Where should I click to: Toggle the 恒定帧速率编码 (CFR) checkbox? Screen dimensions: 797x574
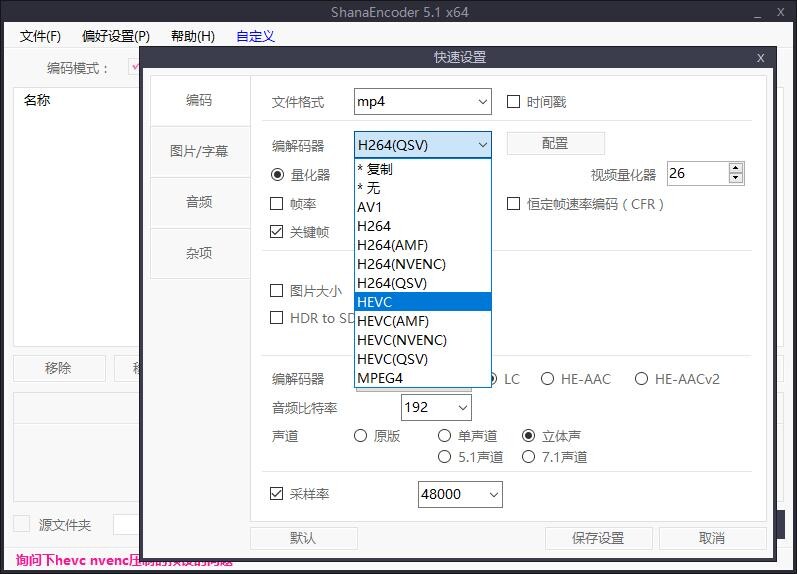point(514,204)
